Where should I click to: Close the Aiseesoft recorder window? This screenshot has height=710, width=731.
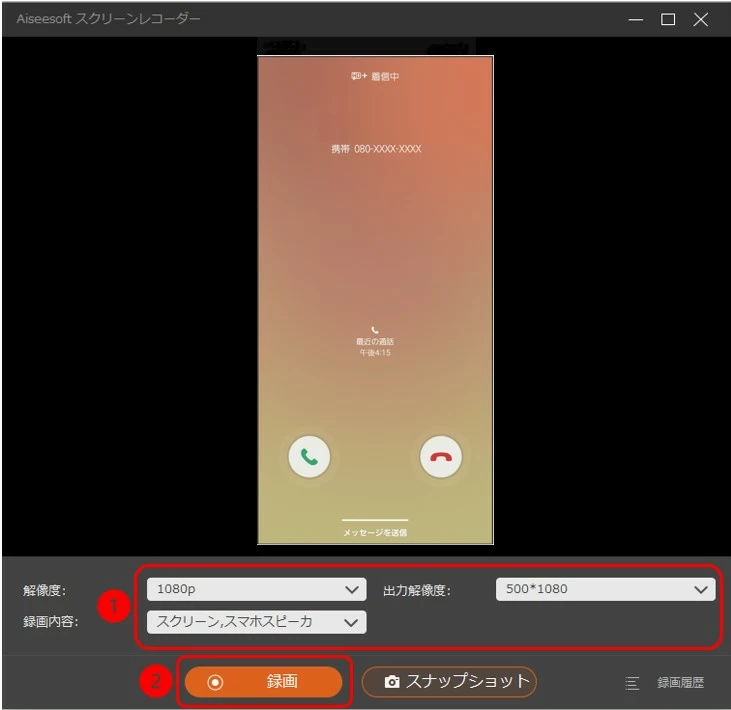point(700,20)
